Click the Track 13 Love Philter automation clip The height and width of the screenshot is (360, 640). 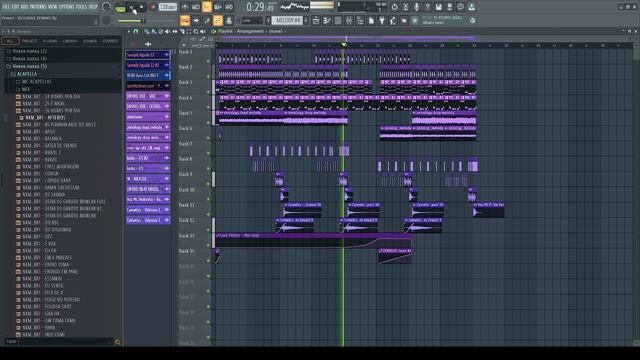coord(313,241)
